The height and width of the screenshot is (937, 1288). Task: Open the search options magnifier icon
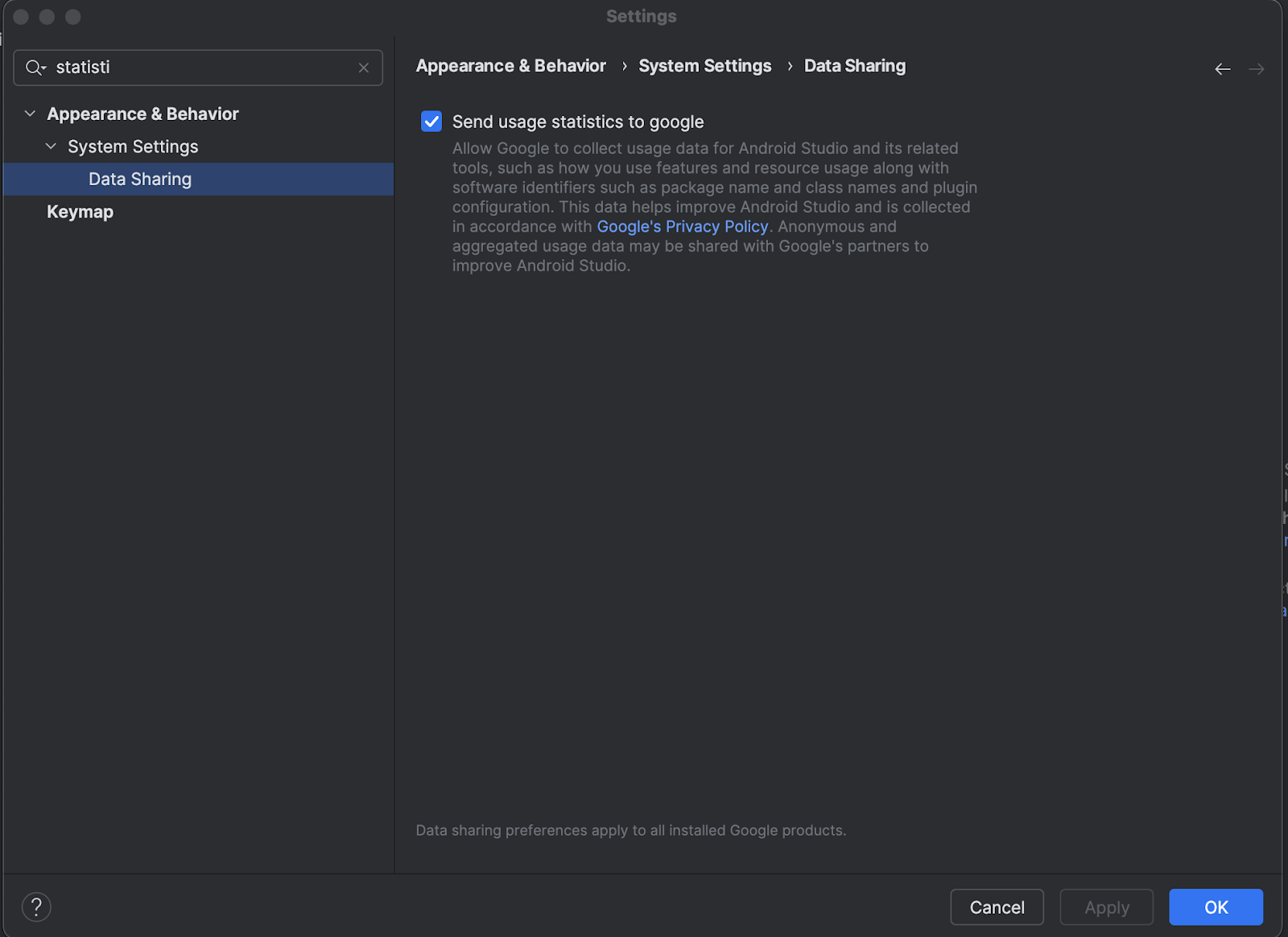pyautogui.click(x=34, y=68)
